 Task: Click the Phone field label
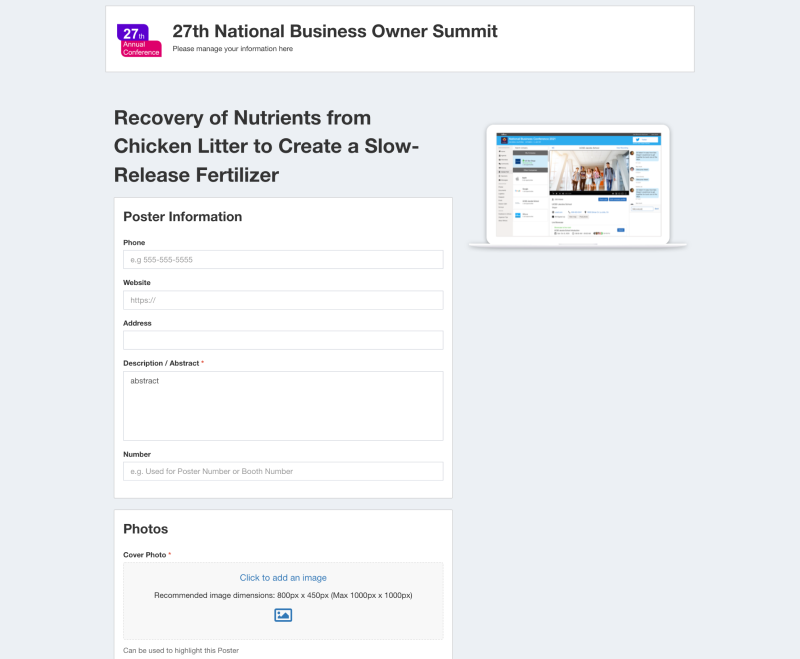pos(134,243)
